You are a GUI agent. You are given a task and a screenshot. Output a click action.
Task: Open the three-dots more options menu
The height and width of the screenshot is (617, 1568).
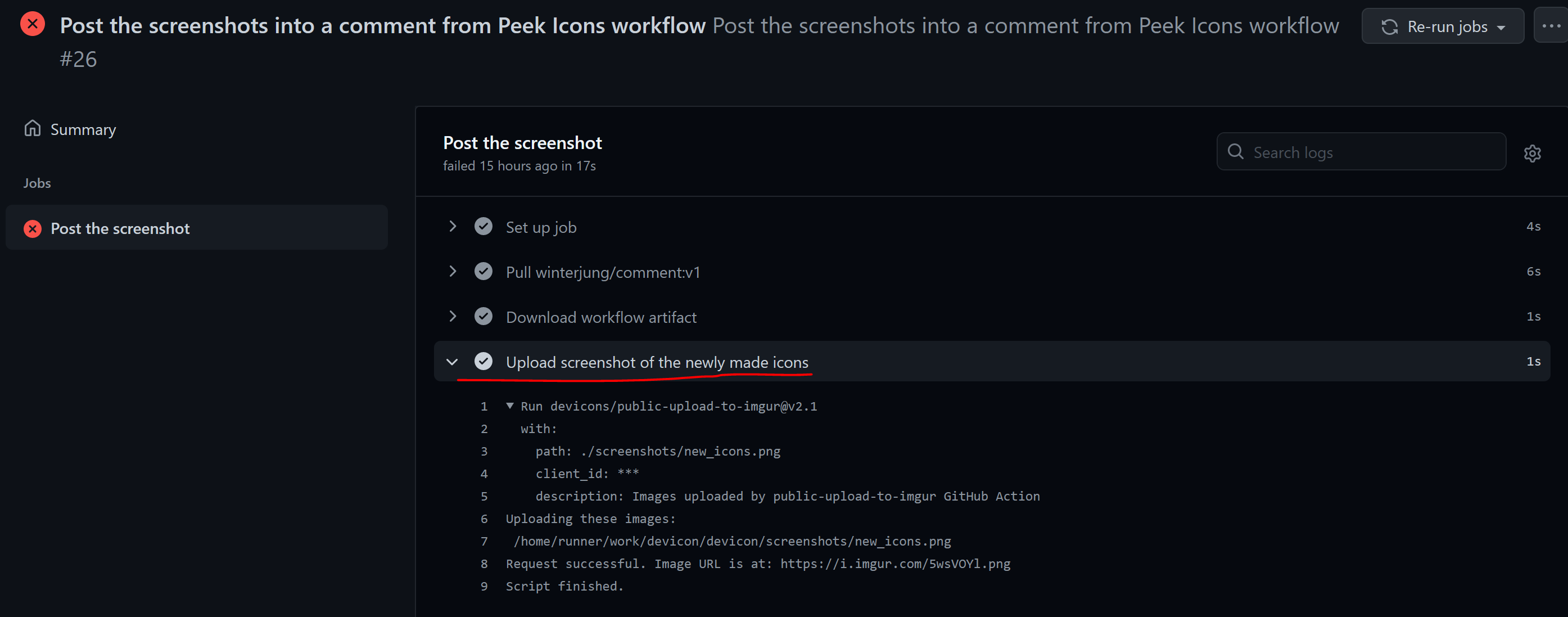click(x=1551, y=26)
